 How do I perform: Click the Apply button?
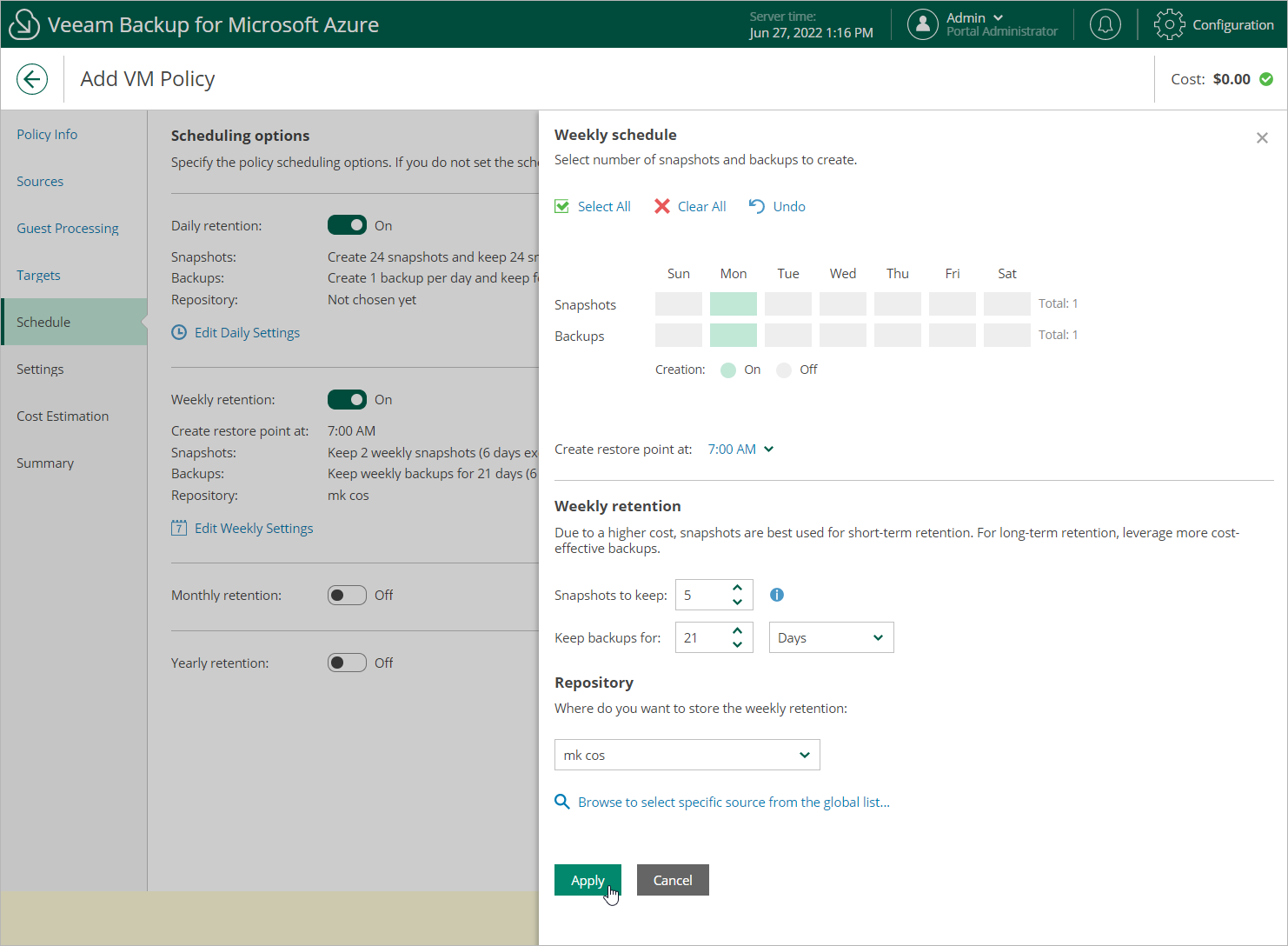(588, 880)
